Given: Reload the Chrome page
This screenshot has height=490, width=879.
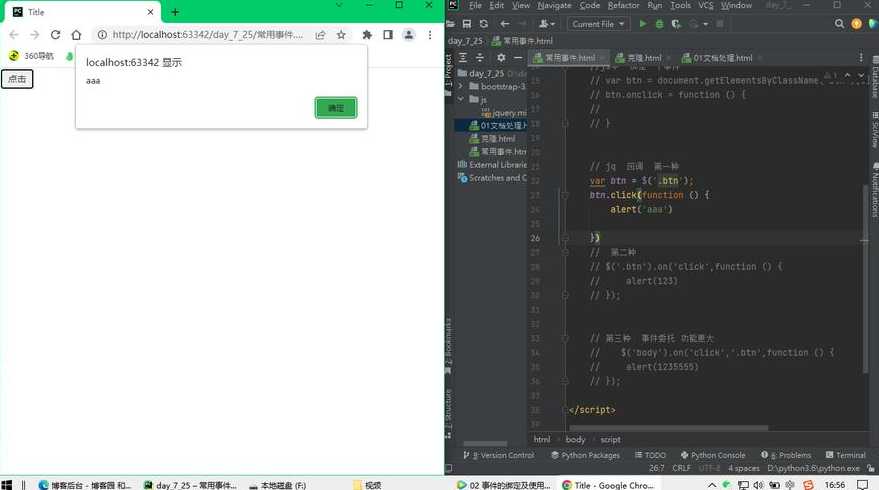Looking at the screenshot, I should 55,35.
